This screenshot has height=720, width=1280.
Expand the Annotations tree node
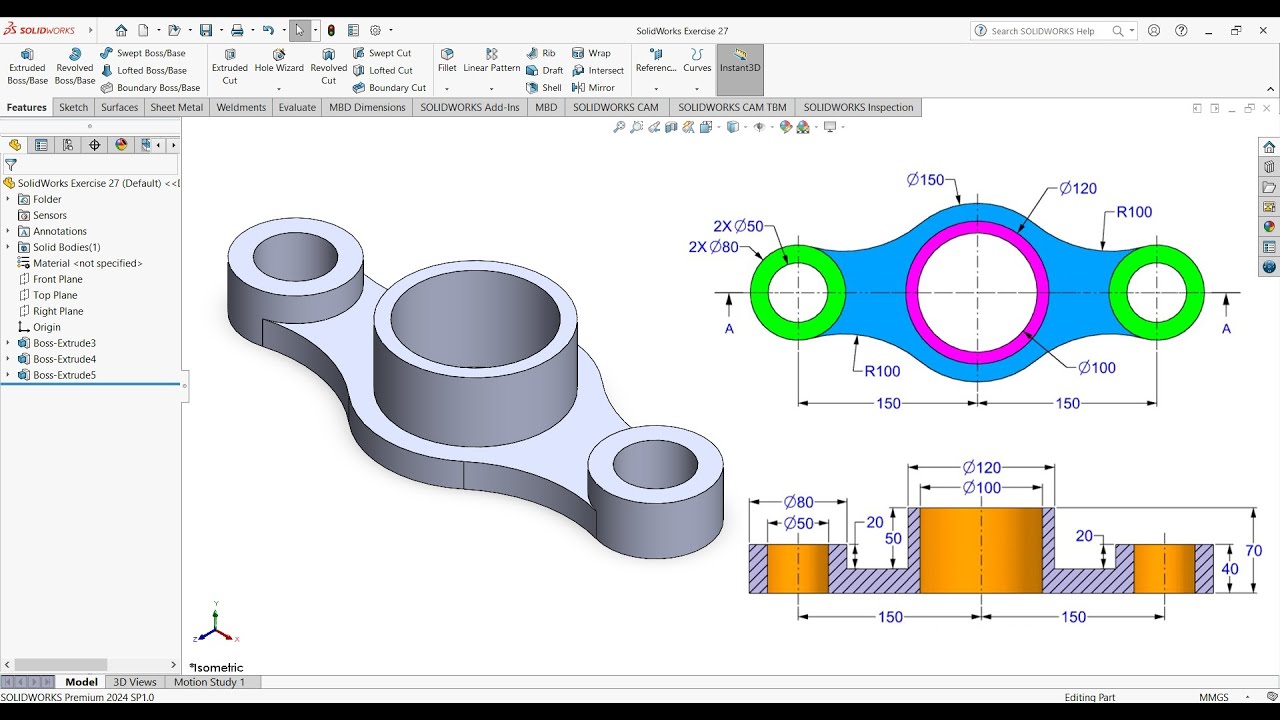(x=8, y=231)
